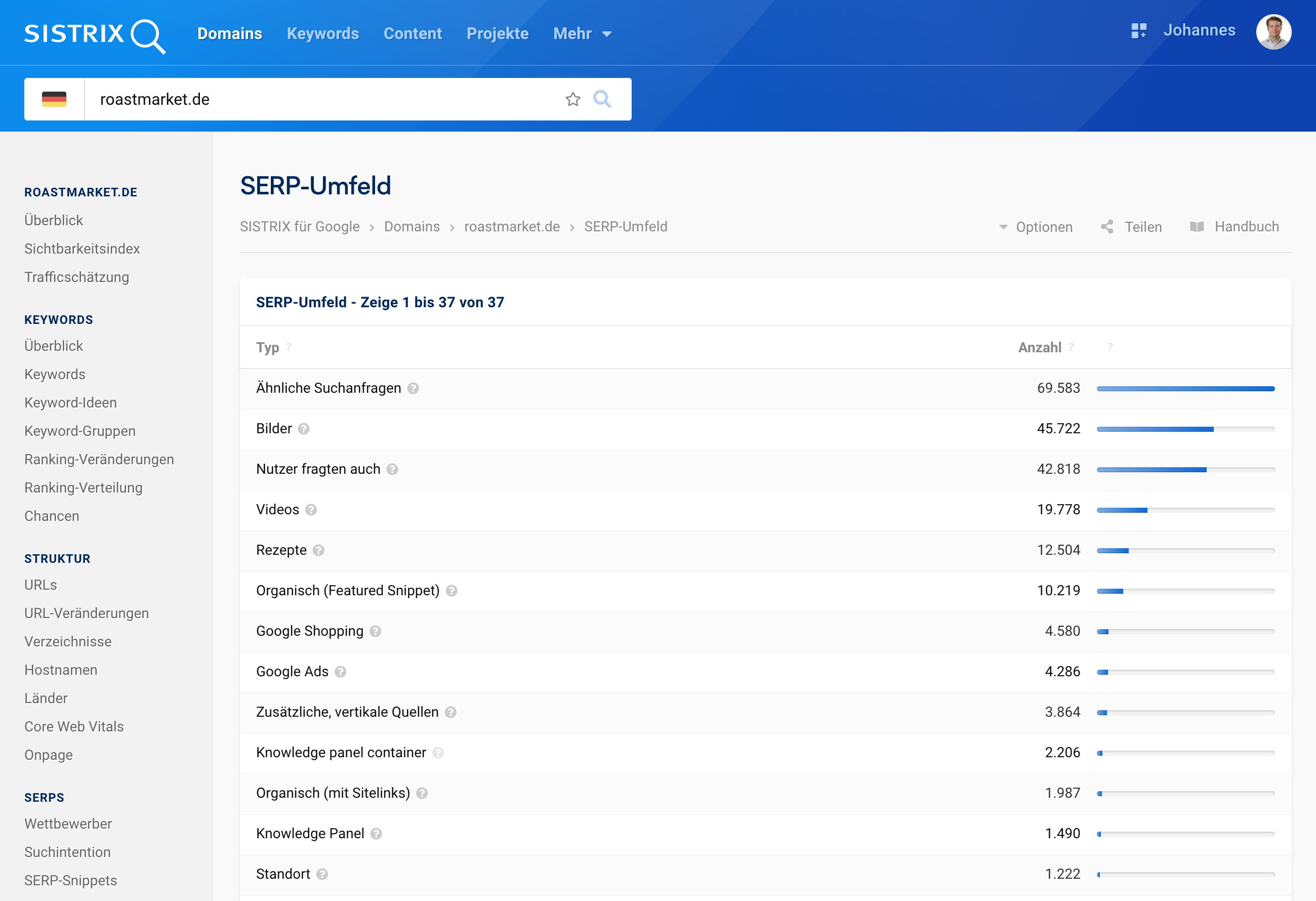
Task: Open the Optionen dropdown
Action: tap(1036, 227)
